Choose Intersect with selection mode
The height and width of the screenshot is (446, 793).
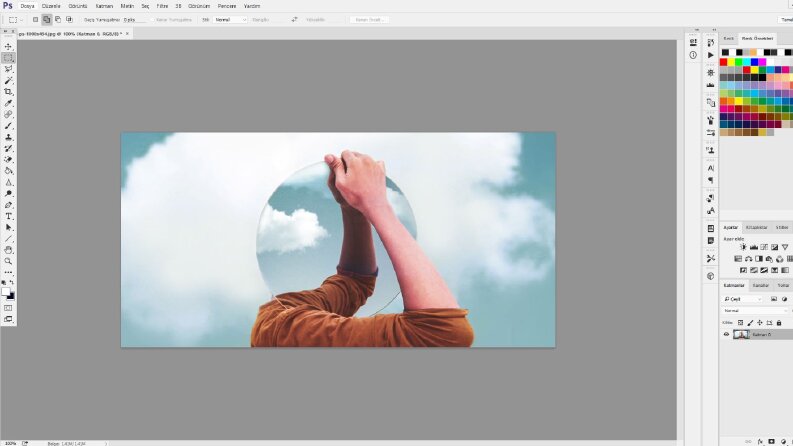tap(69, 20)
